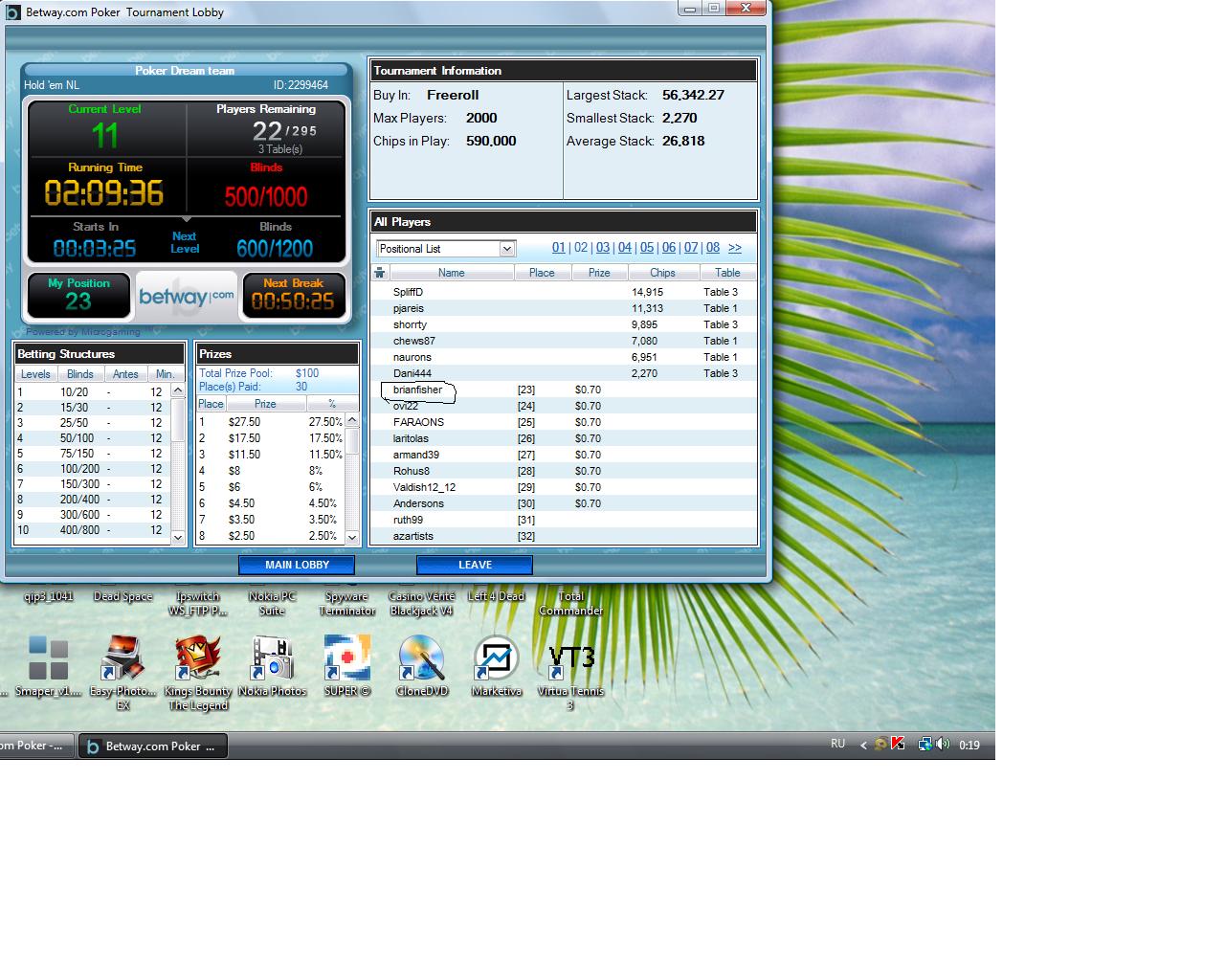Switch to the Betway.com Poker taskbar button
The width and height of the screenshot is (1225, 980).
(x=153, y=746)
